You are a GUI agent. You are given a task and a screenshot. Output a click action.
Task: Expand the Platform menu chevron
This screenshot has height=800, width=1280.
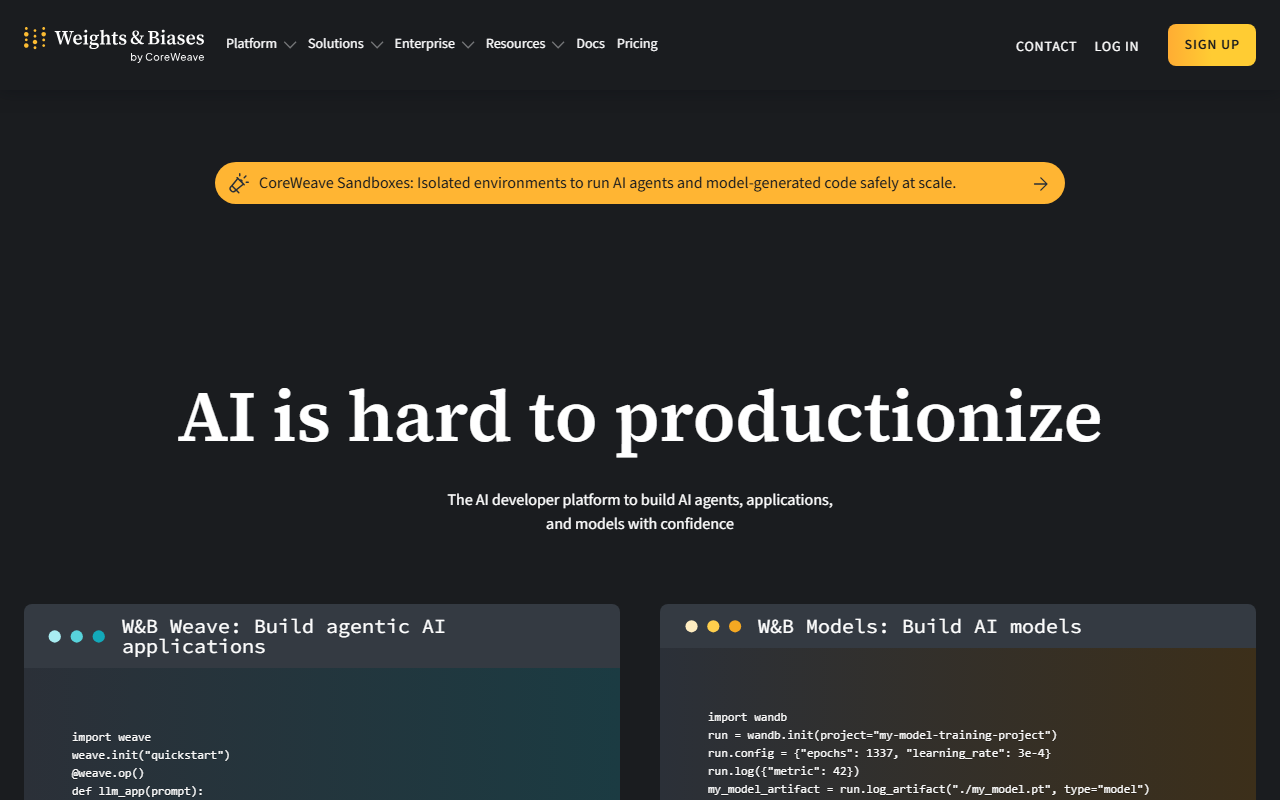coord(290,45)
